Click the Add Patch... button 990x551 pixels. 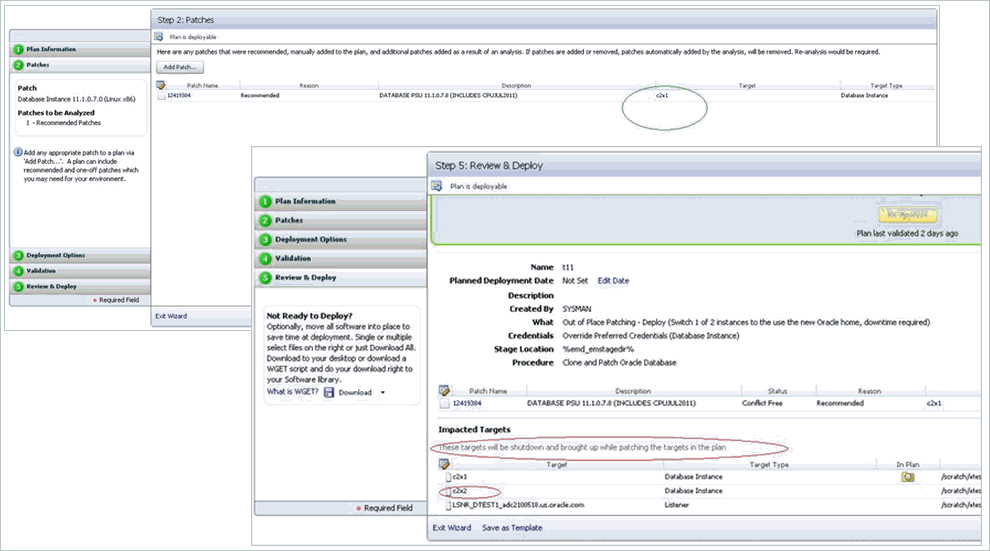180,68
